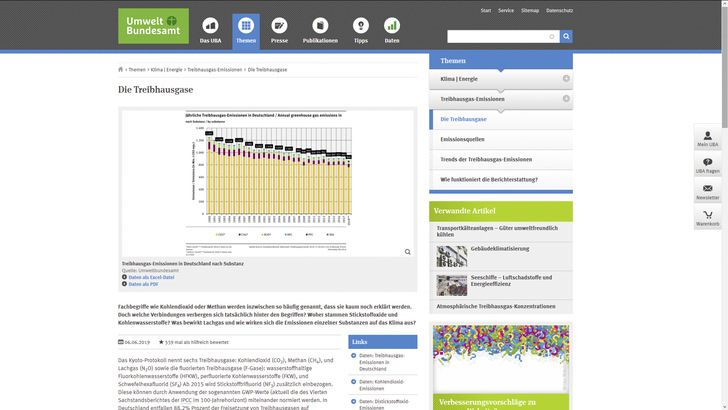Click the Umwelt Bundesamt logo
Image resolution: width=728 pixels, height=410 pixels.
(x=153, y=25)
